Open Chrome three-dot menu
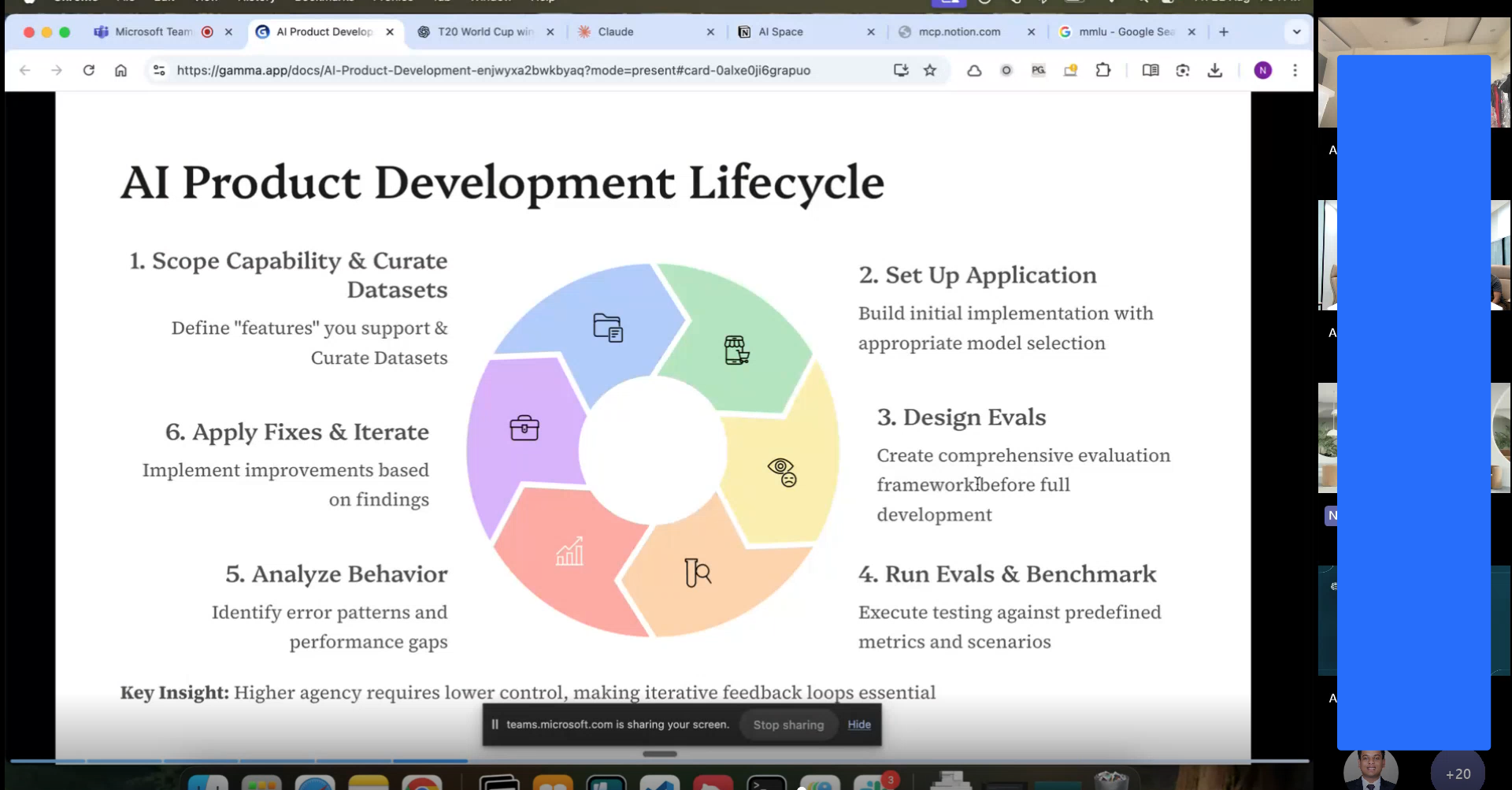1512x790 pixels. point(1295,70)
